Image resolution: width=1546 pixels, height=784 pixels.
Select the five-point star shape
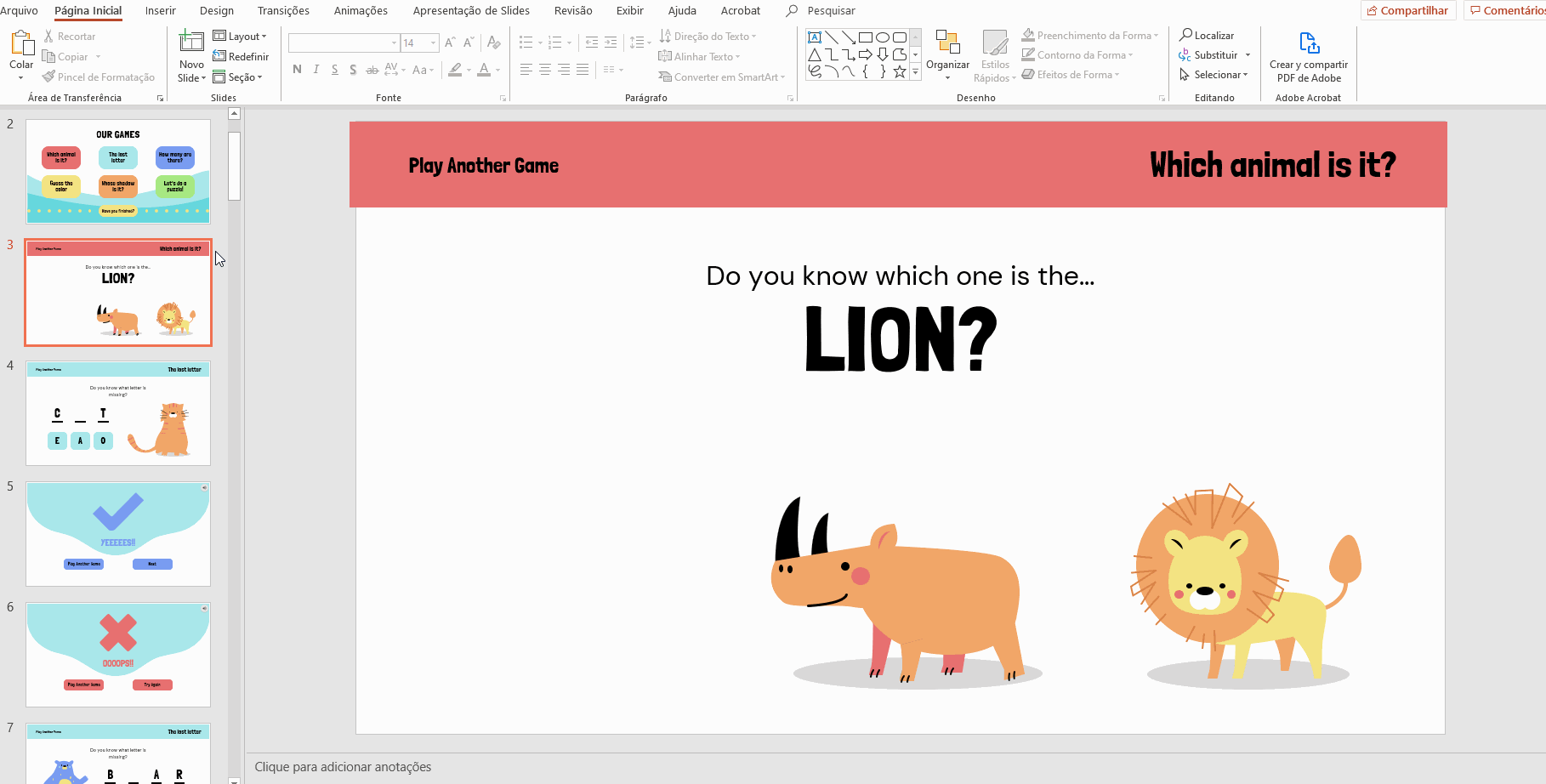pos(900,71)
